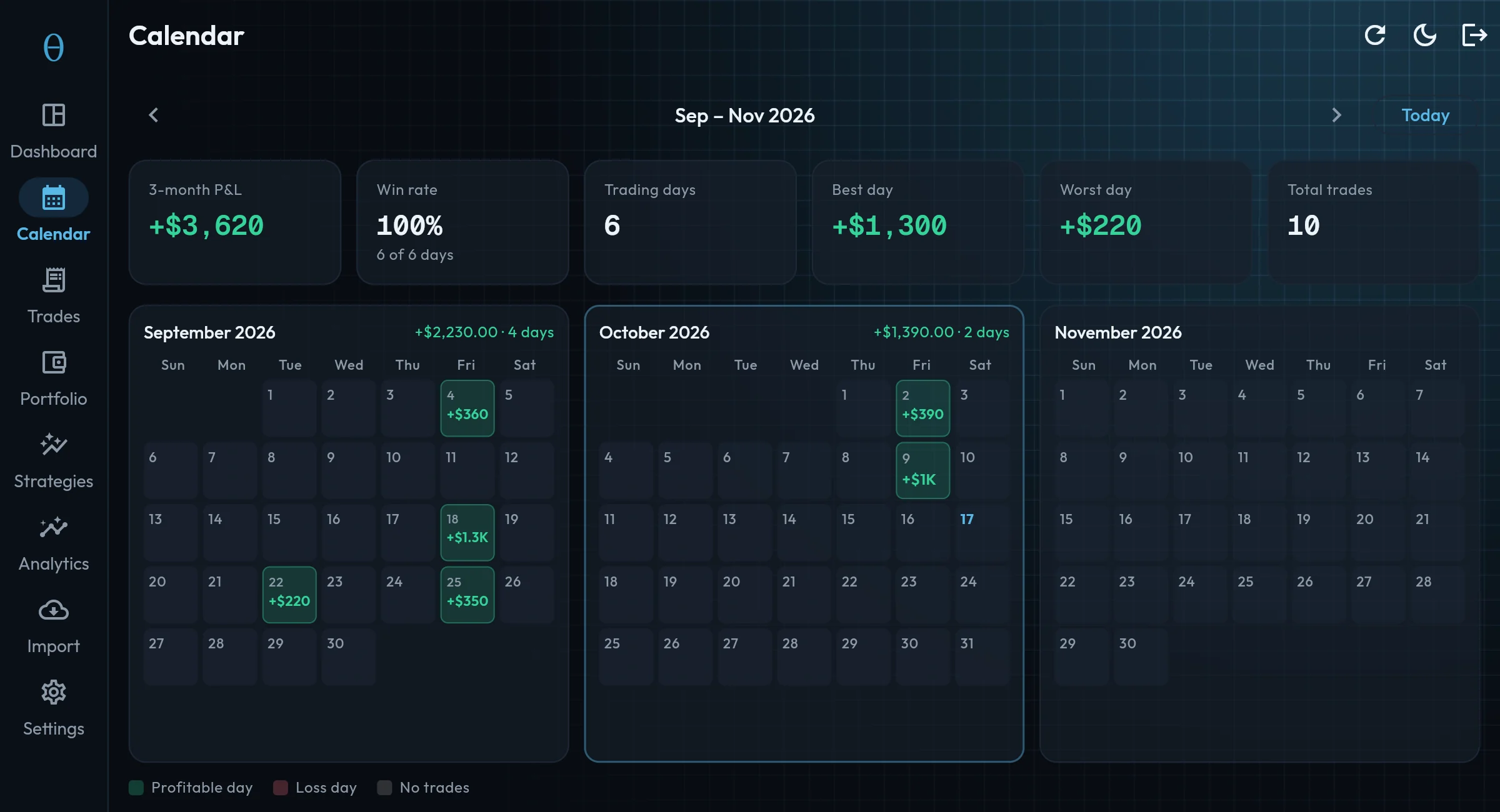Click the October 2026 month title

click(654, 332)
